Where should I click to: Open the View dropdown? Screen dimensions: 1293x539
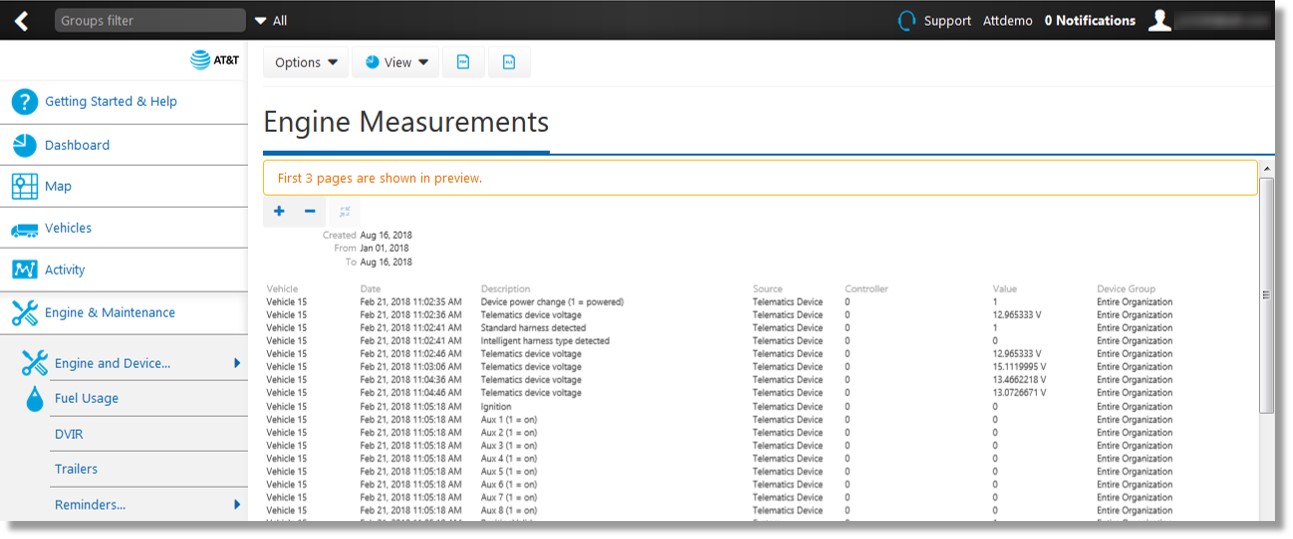(396, 62)
